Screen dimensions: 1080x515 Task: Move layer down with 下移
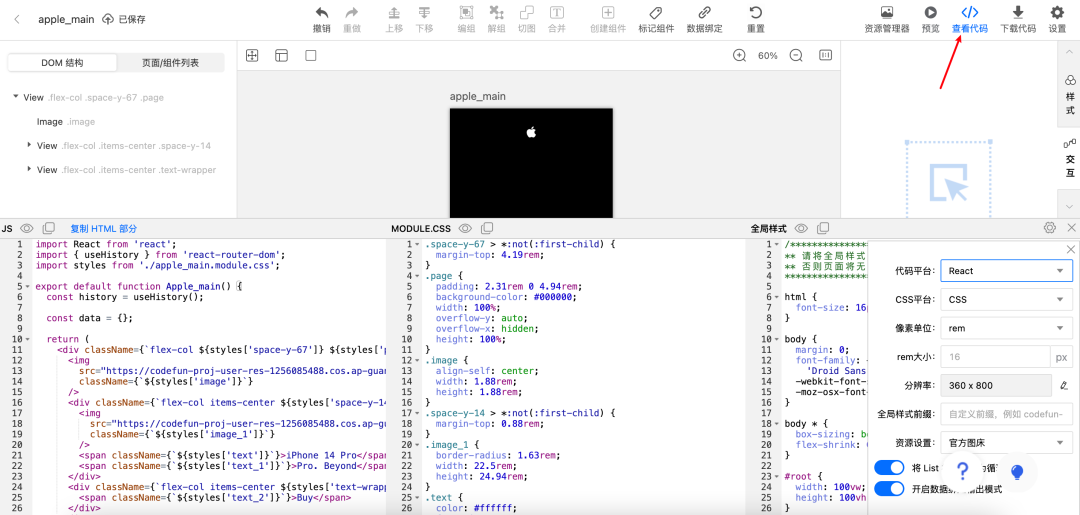(x=424, y=20)
